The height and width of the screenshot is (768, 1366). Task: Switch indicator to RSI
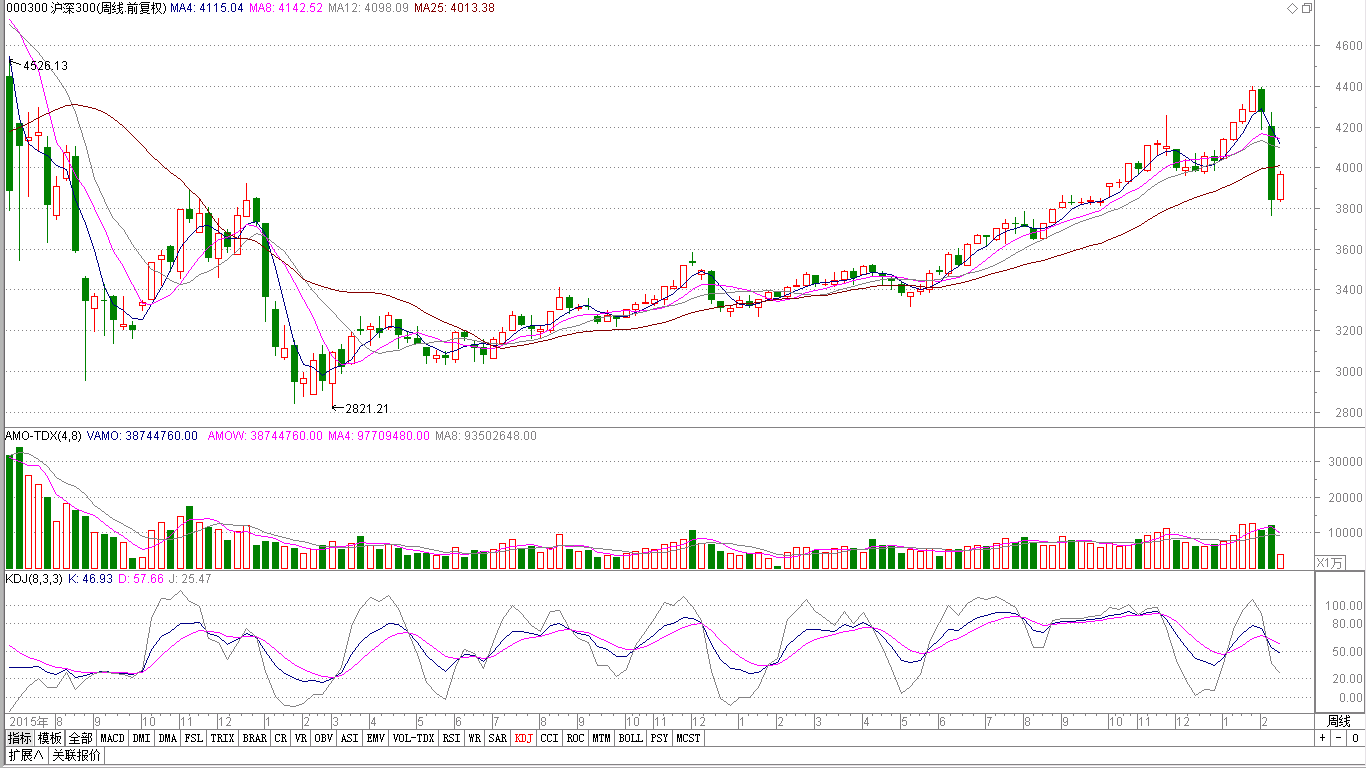click(x=451, y=738)
